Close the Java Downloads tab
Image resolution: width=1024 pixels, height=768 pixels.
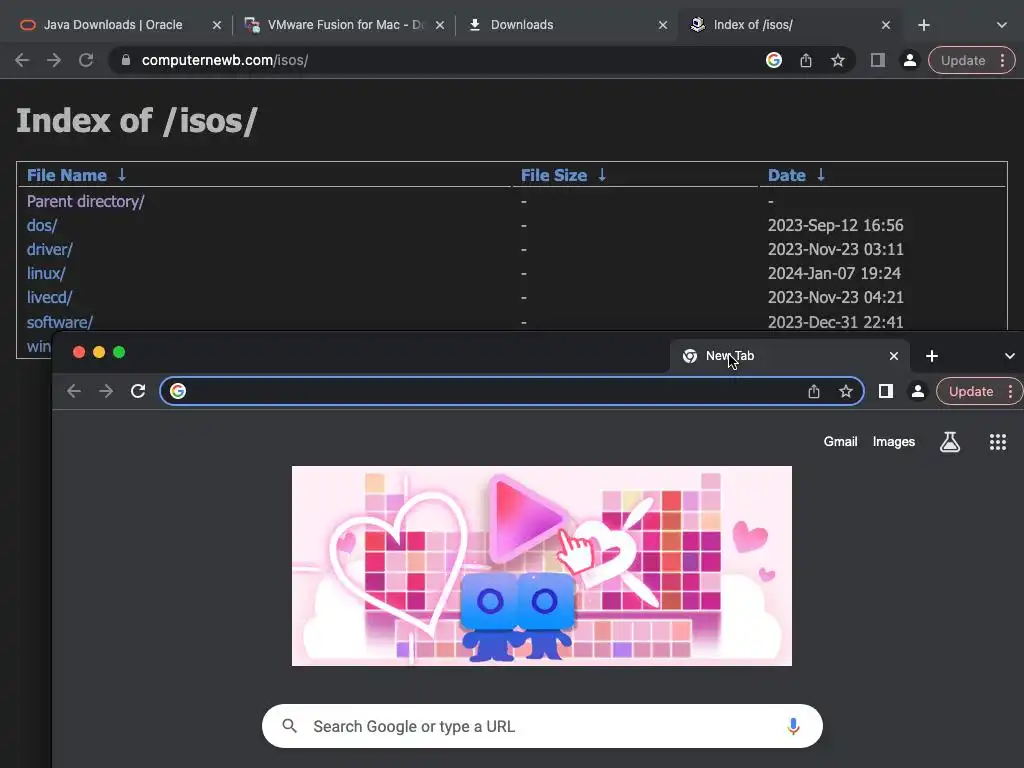tap(217, 25)
